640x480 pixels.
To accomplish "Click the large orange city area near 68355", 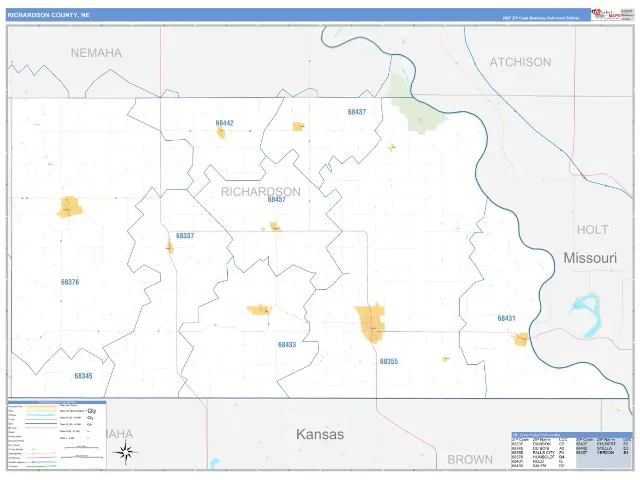I will tap(371, 323).
